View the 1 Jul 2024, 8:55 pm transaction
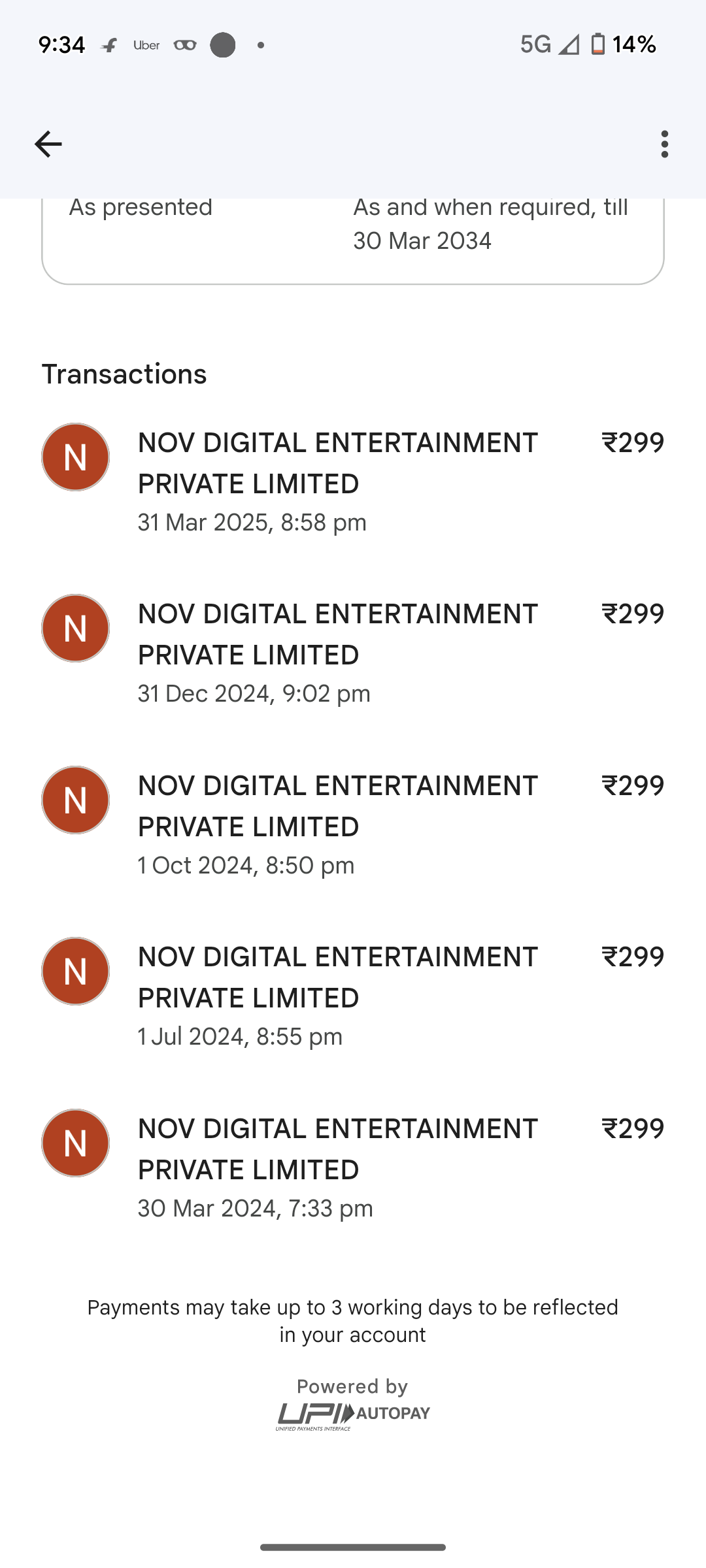The height and width of the screenshot is (1568, 706). (x=337, y=996)
